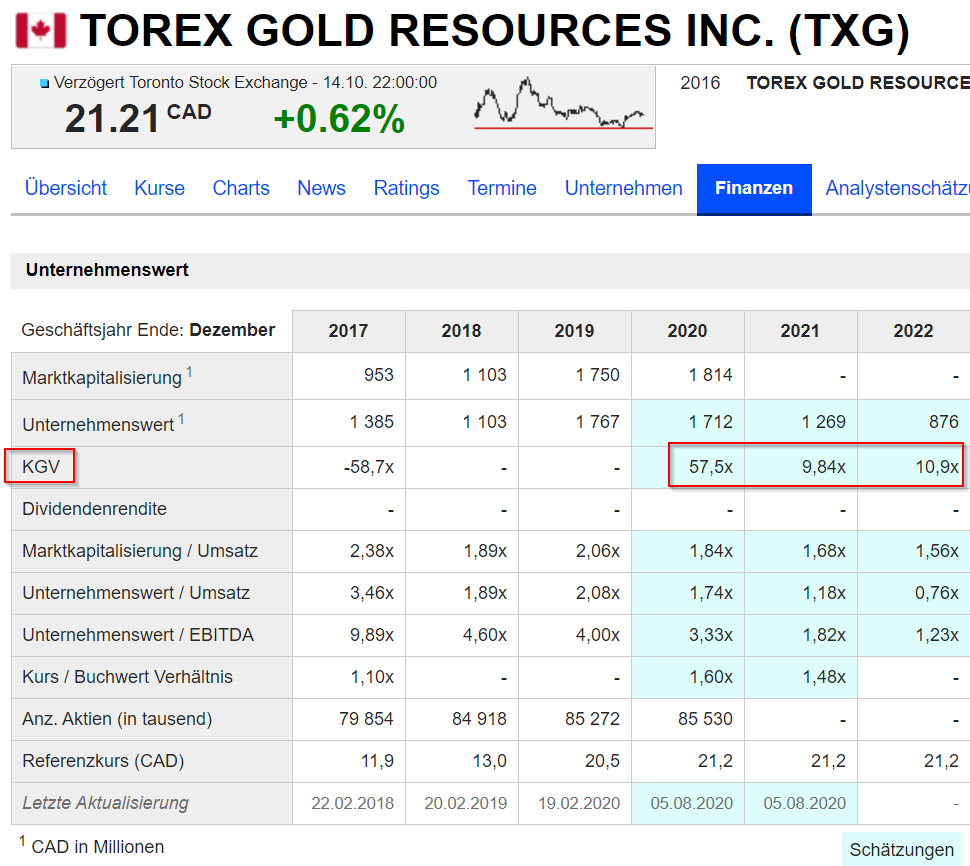Click the 3,33x EBITDA multiple for 2020
The image size is (970, 866).
tap(711, 635)
